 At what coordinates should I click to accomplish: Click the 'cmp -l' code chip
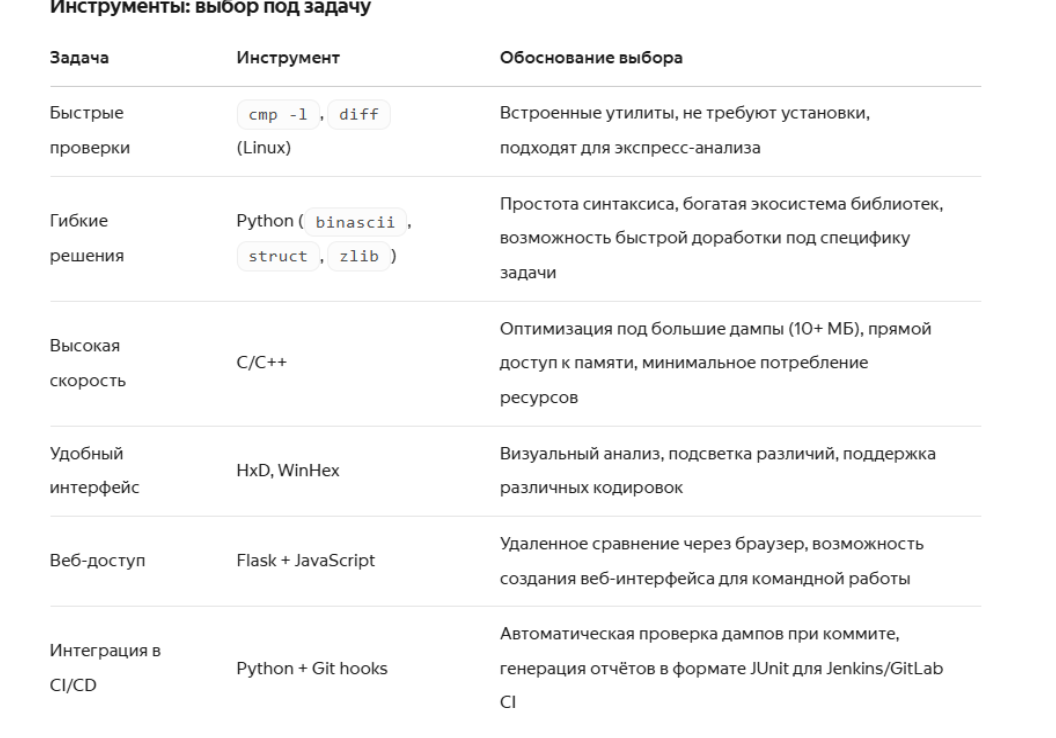(x=277, y=114)
